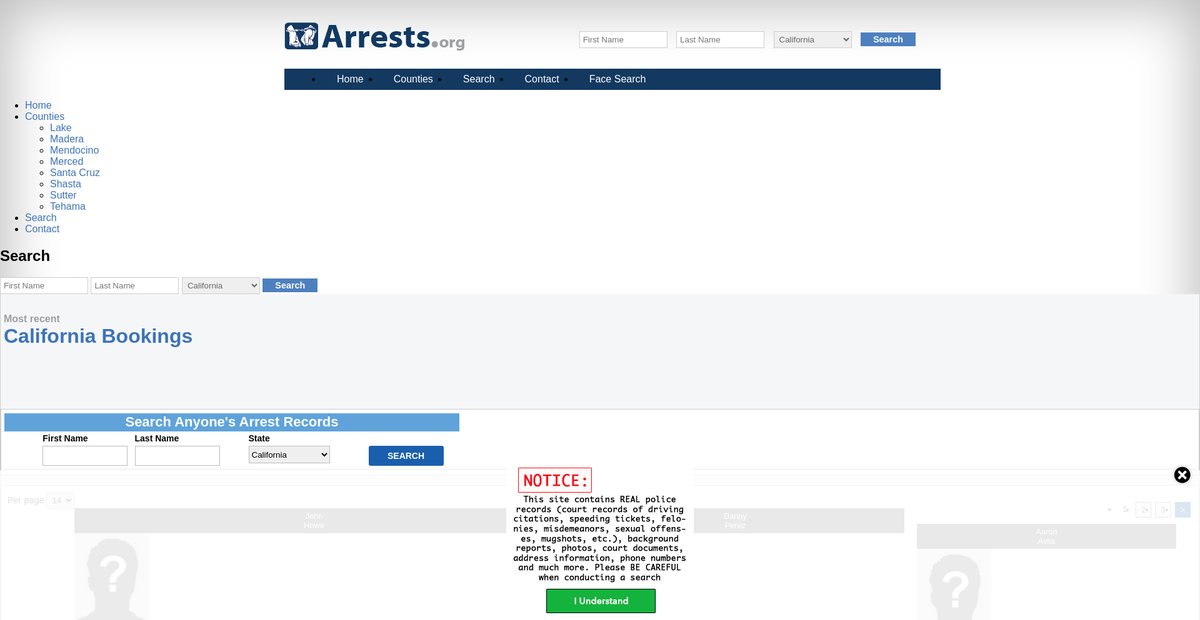Open the Sutter county link
Screen dimensions: 1200x620
point(63,195)
